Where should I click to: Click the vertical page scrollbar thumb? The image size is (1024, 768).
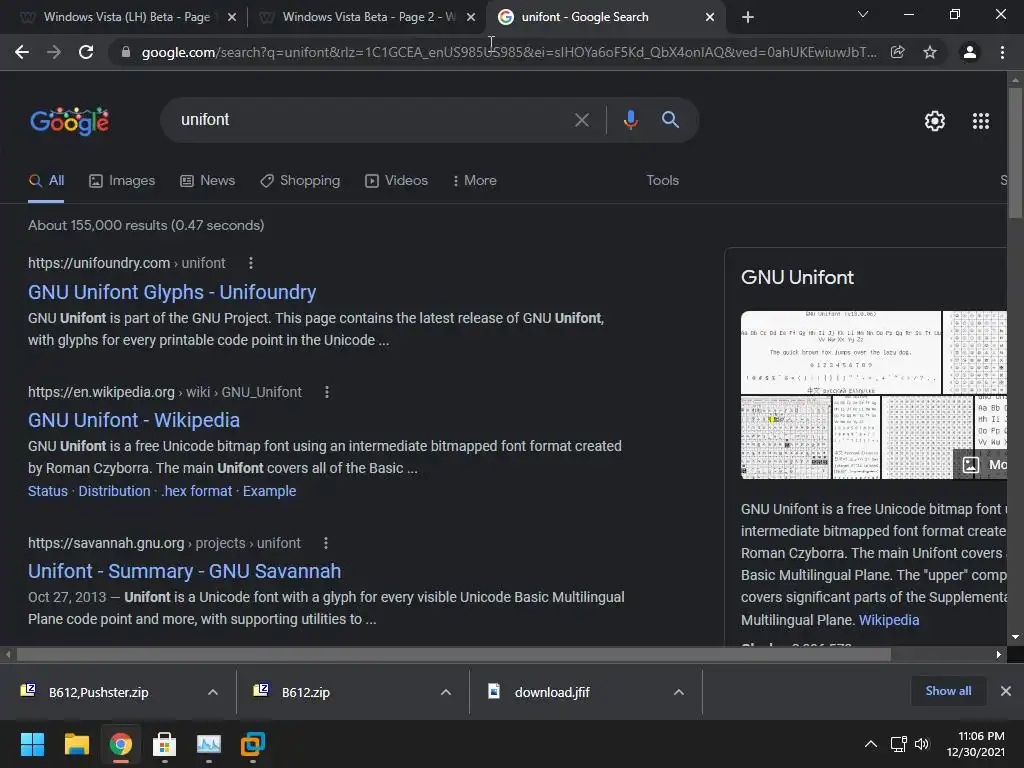[x=1015, y=153]
